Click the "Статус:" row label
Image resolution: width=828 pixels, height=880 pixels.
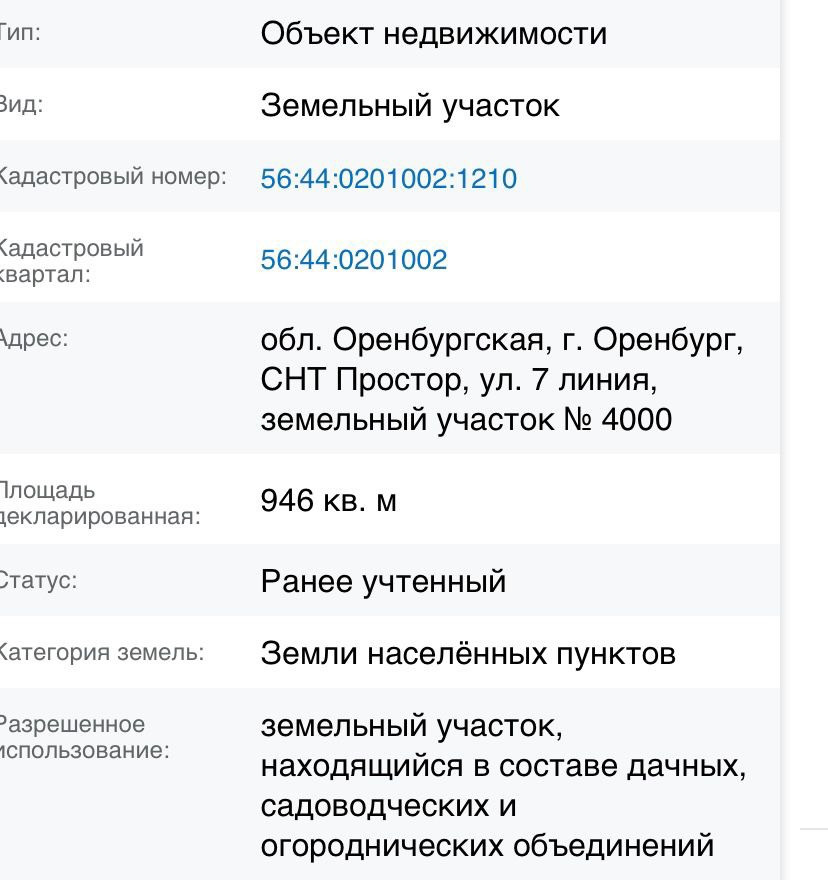tap(38, 580)
